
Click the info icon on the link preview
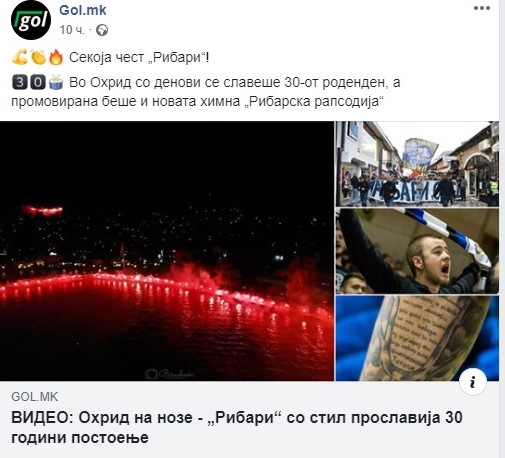coord(473,382)
